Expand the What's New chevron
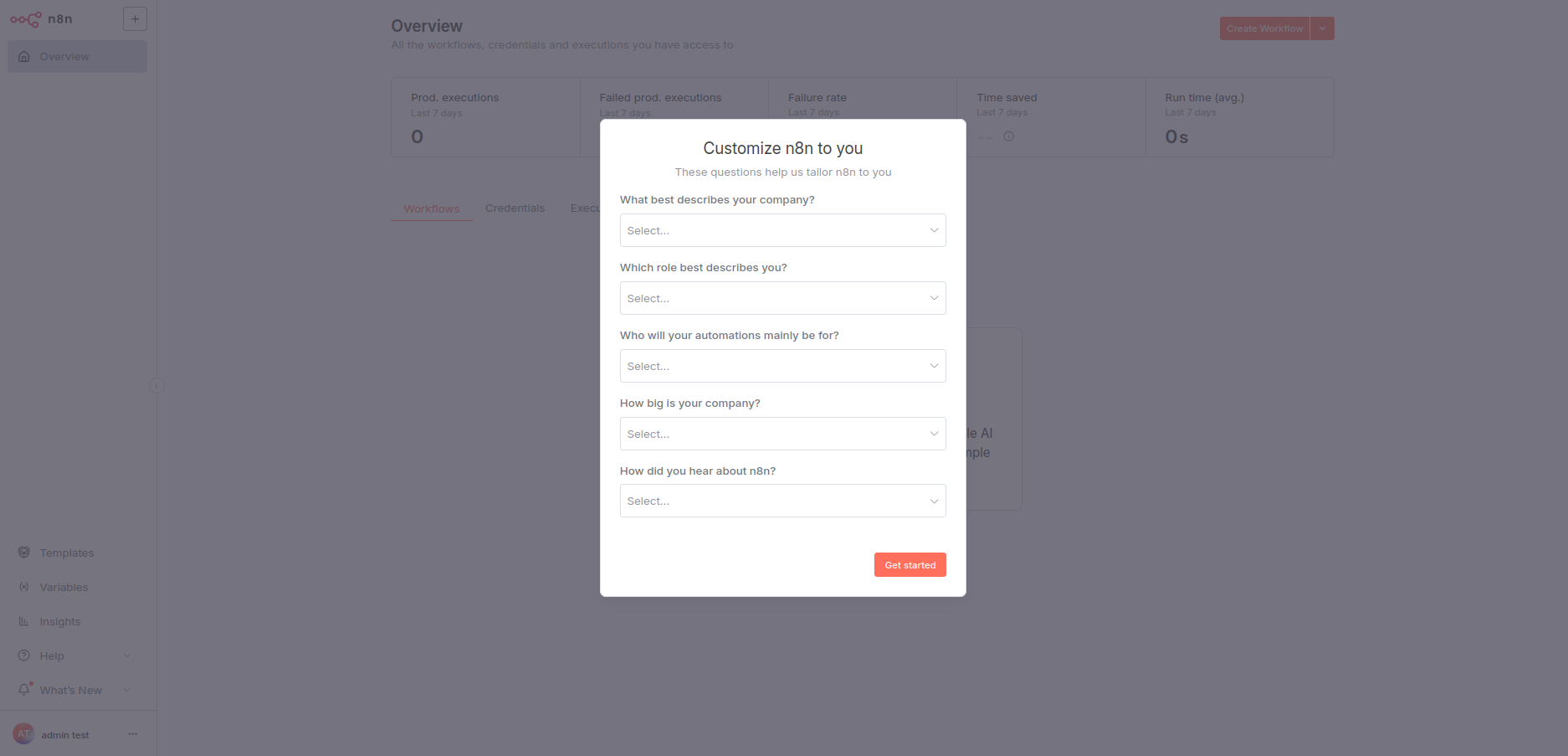This screenshot has height=756, width=1568. [x=127, y=690]
